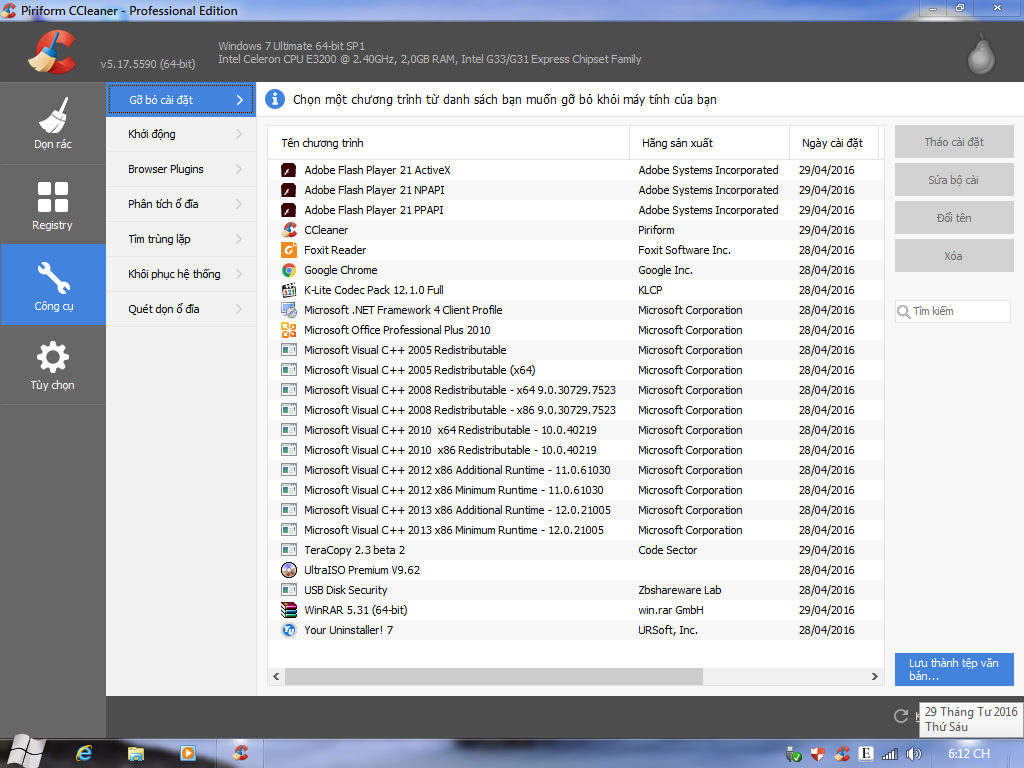Open Khôi phục hệ thống item
This screenshot has width=1024, height=768.
click(x=181, y=274)
